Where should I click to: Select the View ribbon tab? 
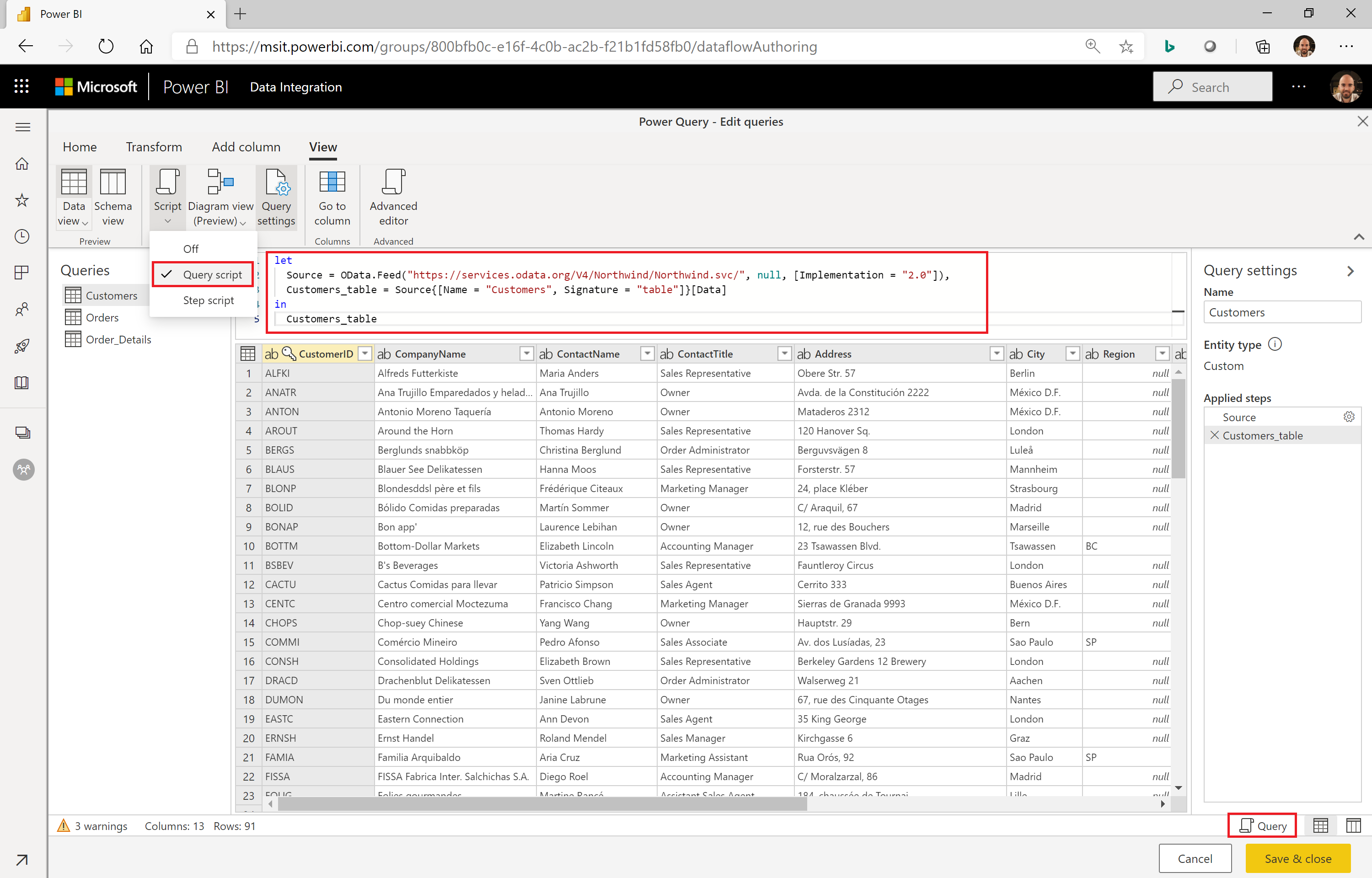tap(323, 147)
